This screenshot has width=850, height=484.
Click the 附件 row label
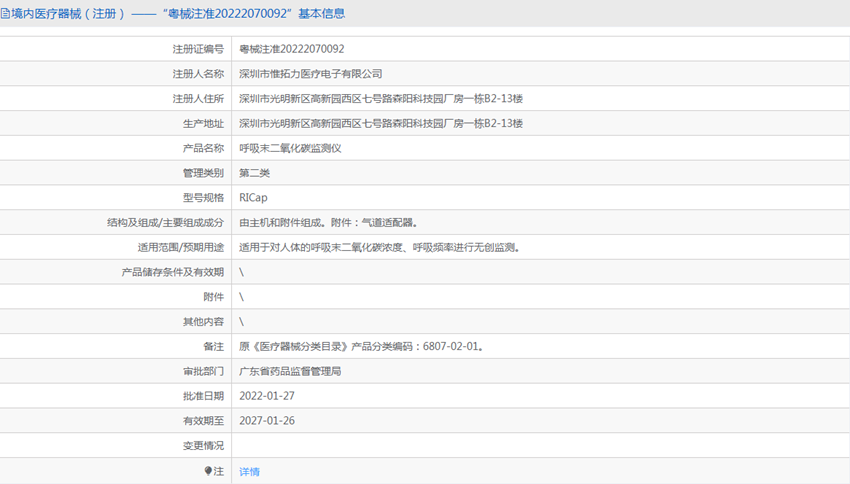(214, 297)
